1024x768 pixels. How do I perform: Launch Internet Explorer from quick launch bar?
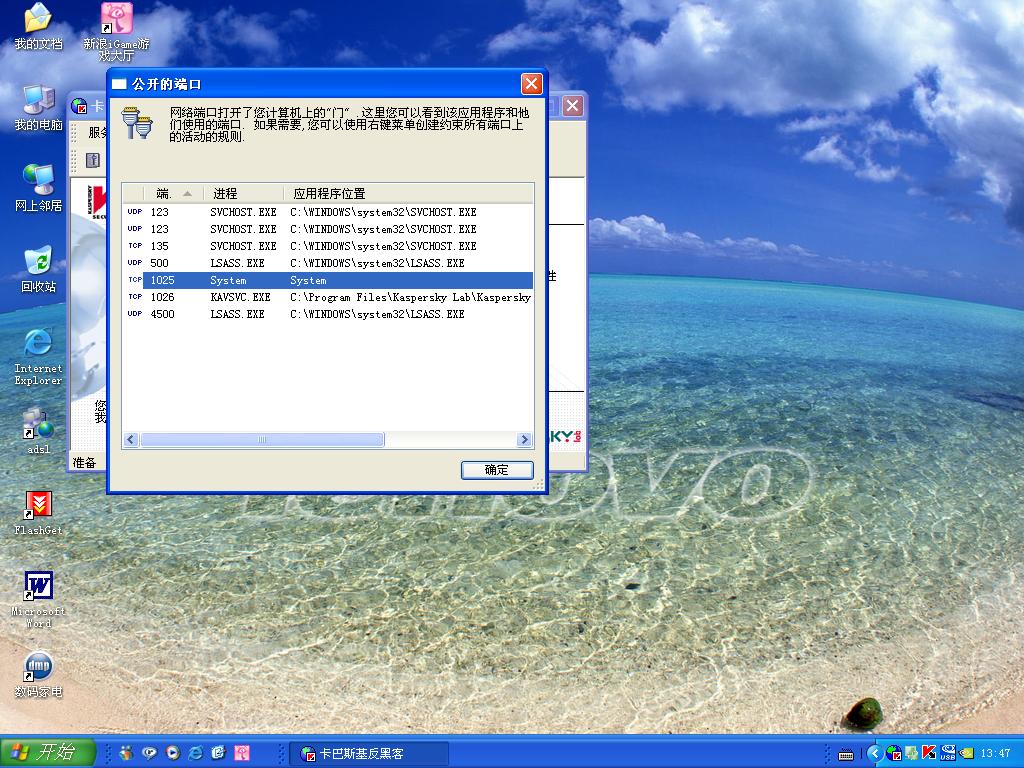(195, 753)
